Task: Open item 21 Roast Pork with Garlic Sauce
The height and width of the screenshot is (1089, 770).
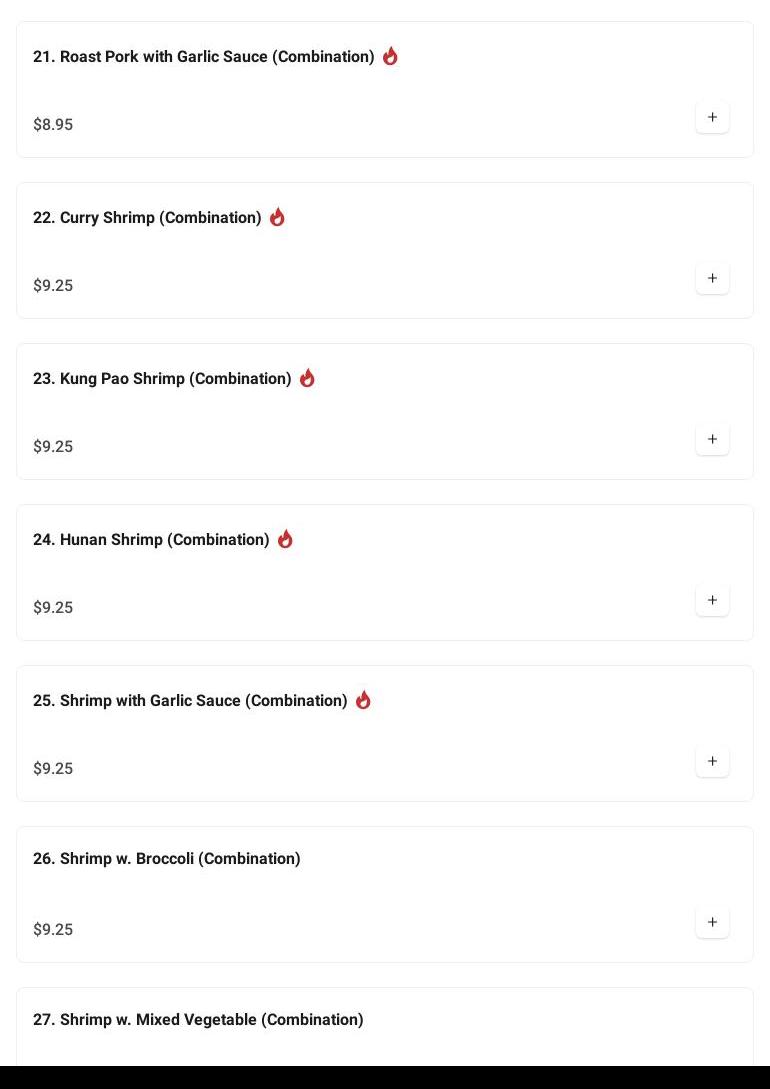Action: (x=203, y=57)
